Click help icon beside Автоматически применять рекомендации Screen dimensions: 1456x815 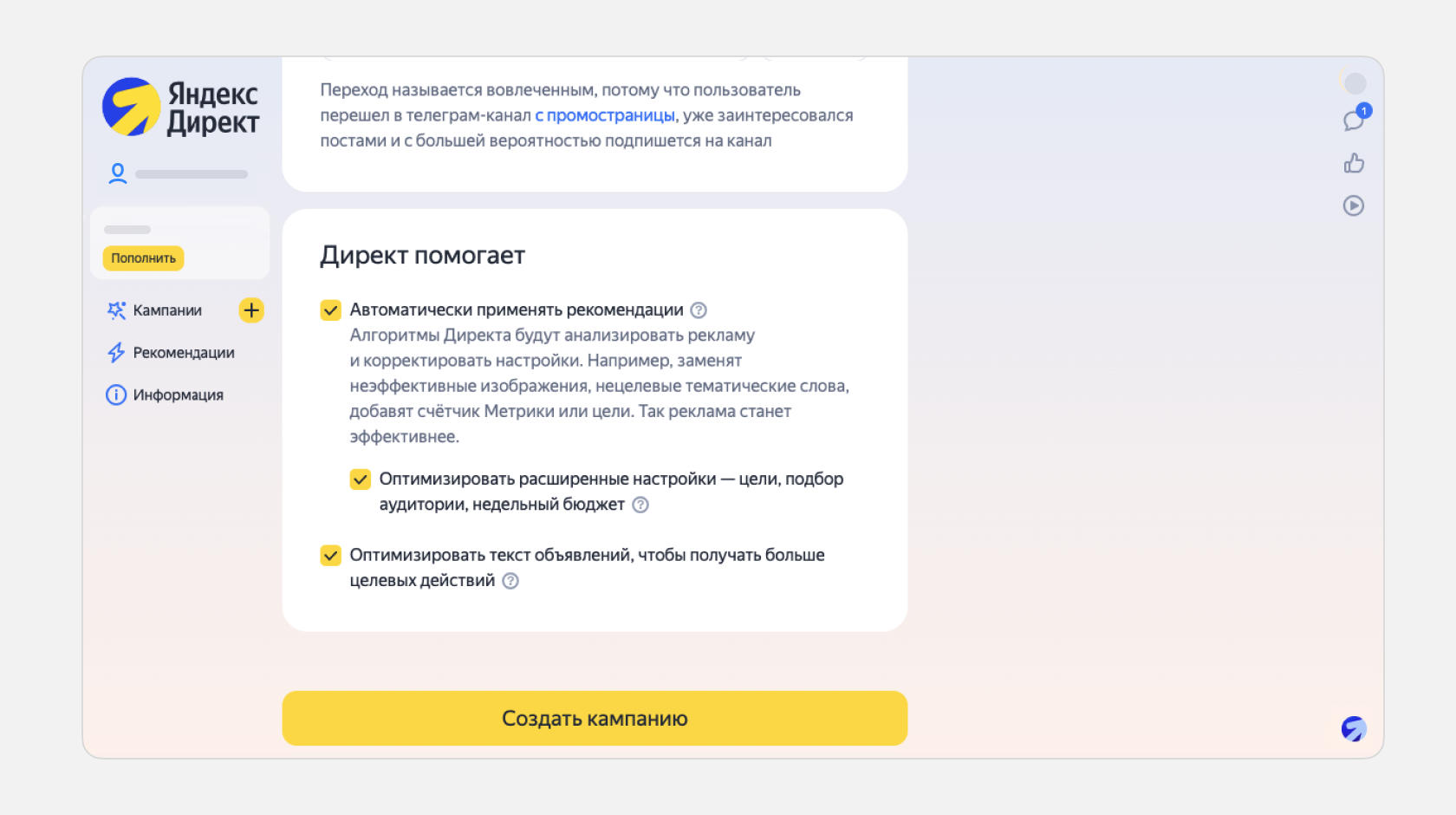[x=699, y=310]
